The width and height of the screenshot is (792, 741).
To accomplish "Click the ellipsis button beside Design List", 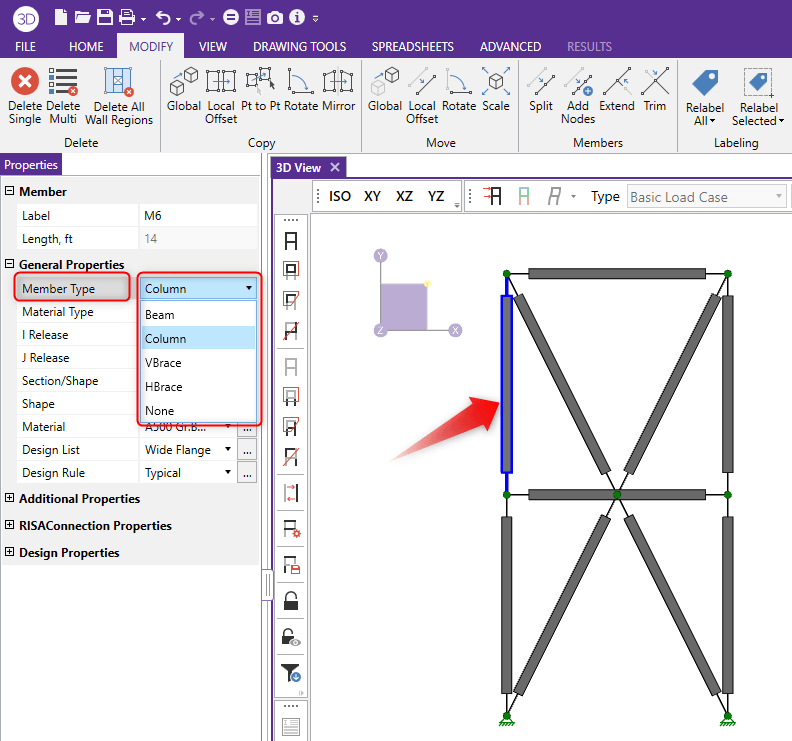I will pos(247,450).
